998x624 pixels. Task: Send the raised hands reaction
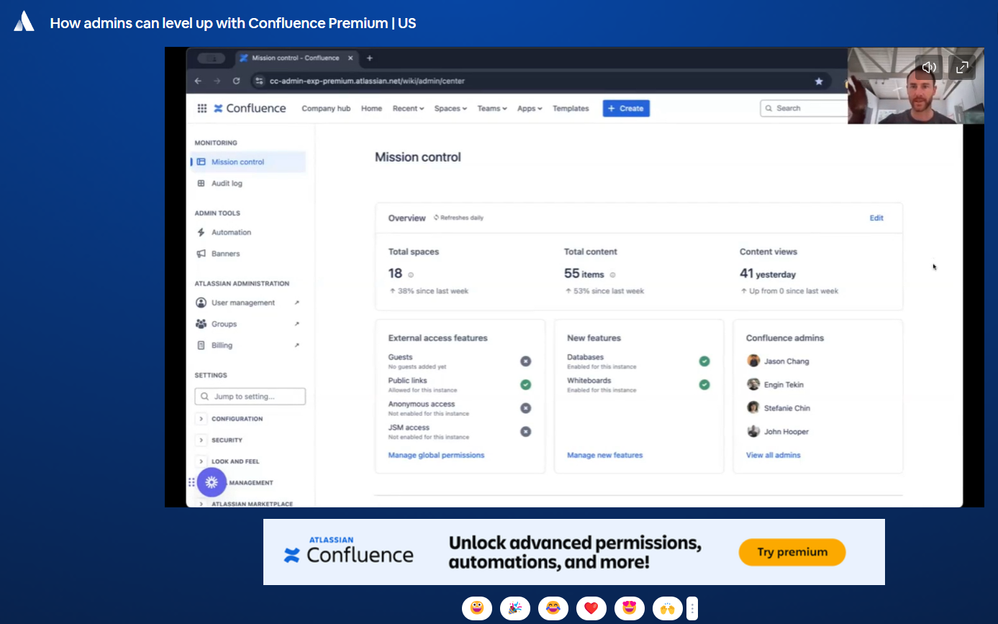pyautogui.click(x=667, y=608)
